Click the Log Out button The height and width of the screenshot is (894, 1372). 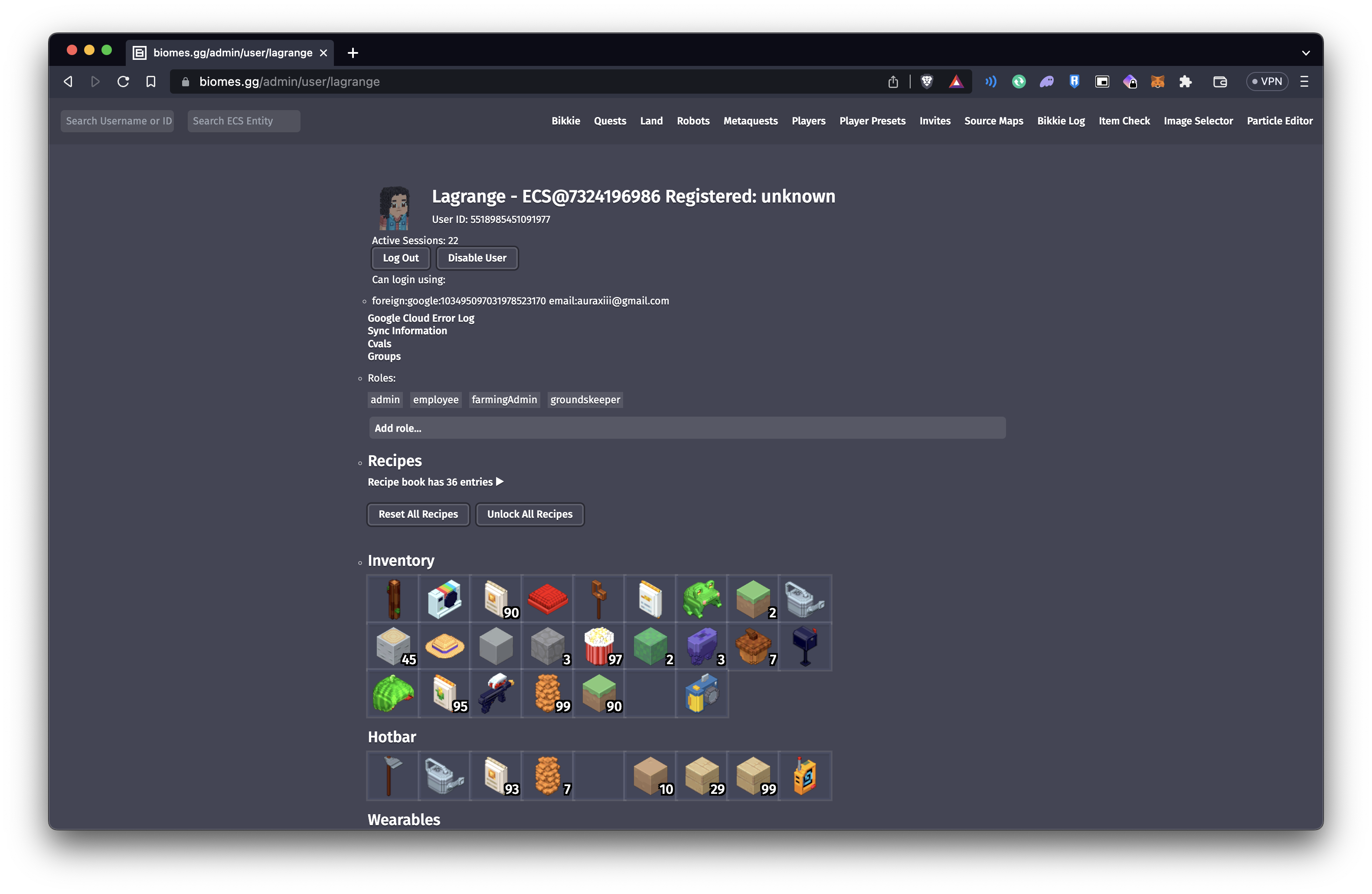(401, 258)
